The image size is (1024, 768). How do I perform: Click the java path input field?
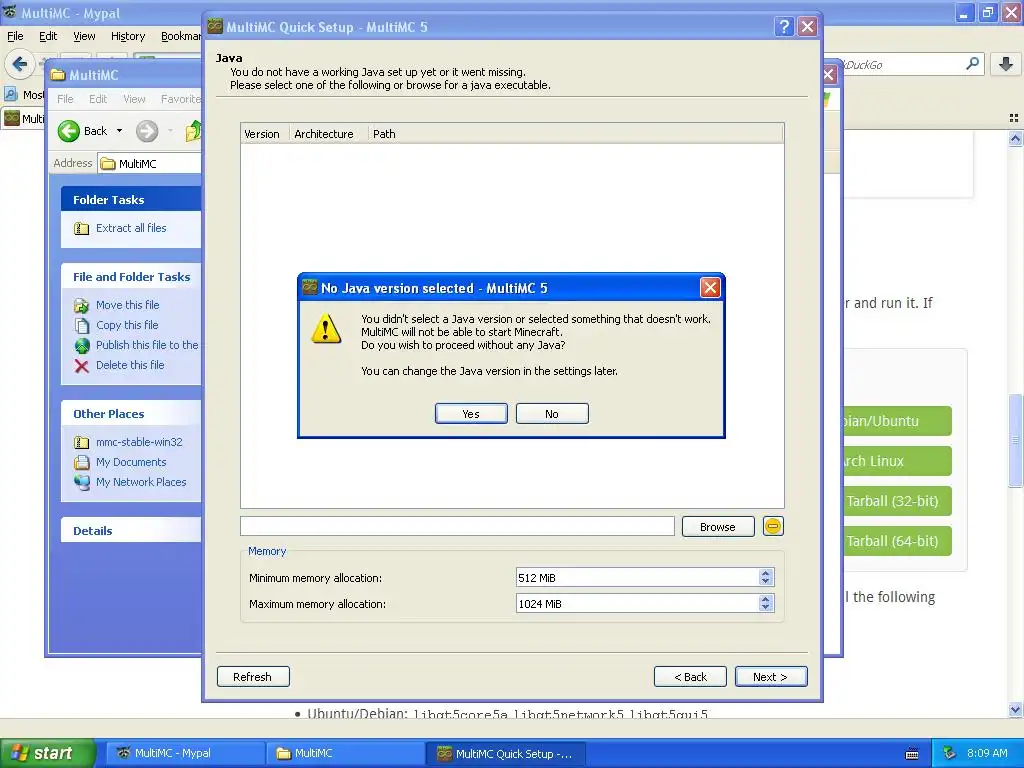[x=457, y=526]
